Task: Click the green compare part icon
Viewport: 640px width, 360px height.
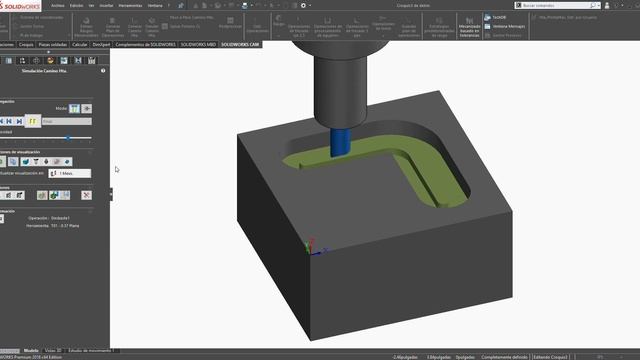Action: coord(42,196)
